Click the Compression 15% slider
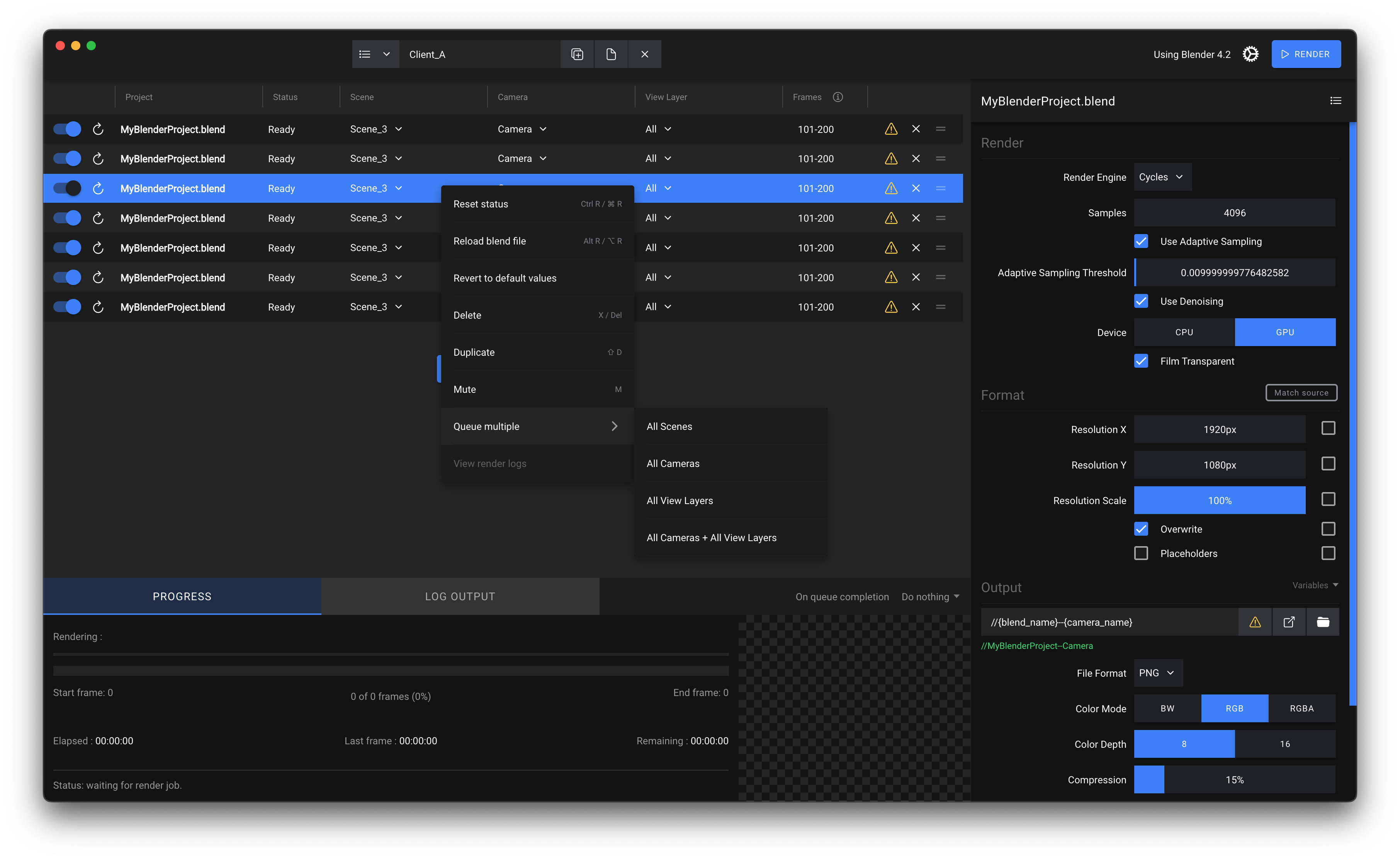This screenshot has height=859, width=1400. pyautogui.click(x=1234, y=780)
